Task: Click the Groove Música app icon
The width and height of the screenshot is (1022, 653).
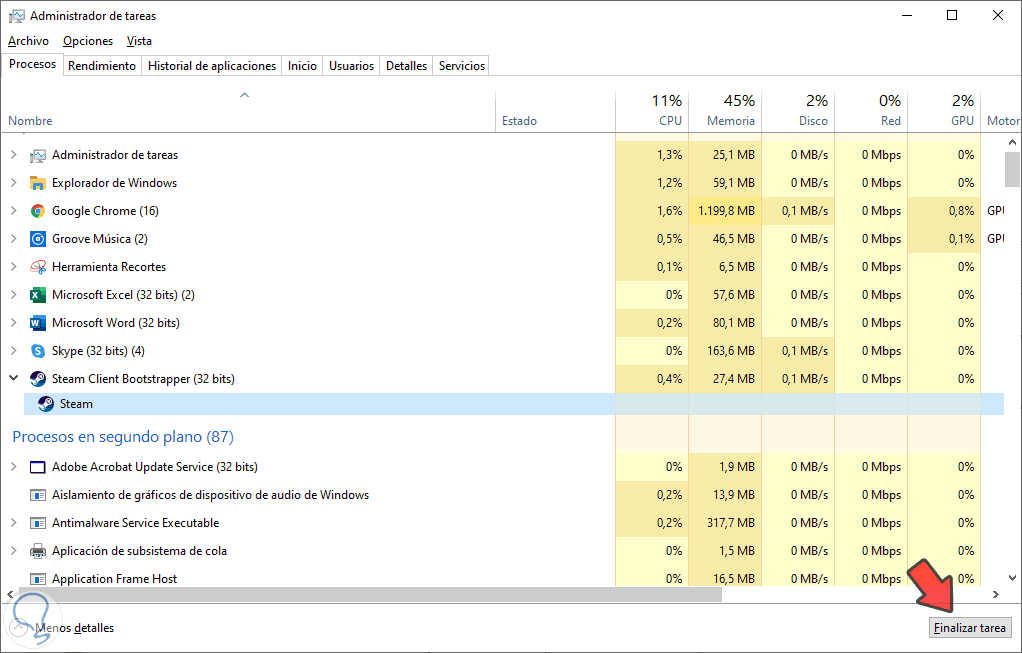Action: (x=38, y=239)
